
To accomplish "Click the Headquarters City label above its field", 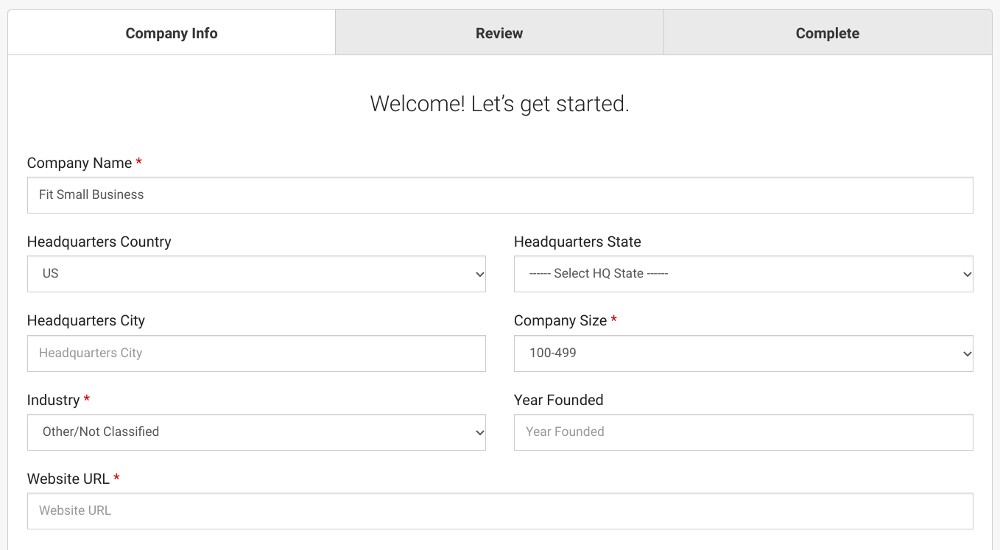I will pyautogui.click(x=85, y=321).
